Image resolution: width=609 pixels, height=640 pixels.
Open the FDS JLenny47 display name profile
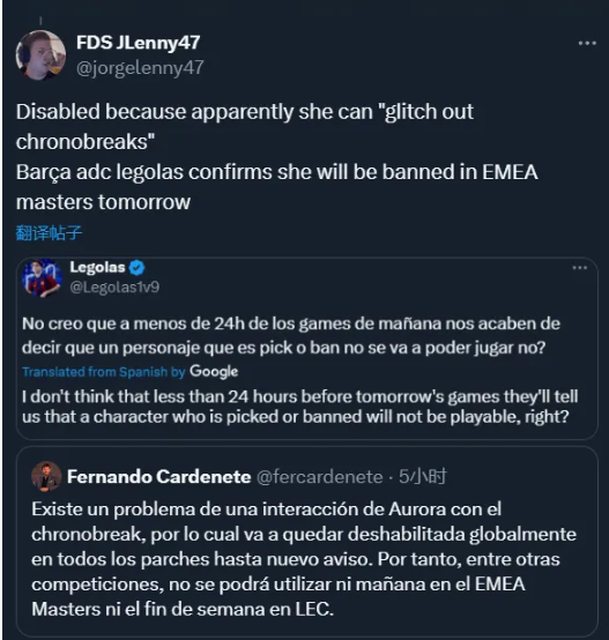click(137, 43)
